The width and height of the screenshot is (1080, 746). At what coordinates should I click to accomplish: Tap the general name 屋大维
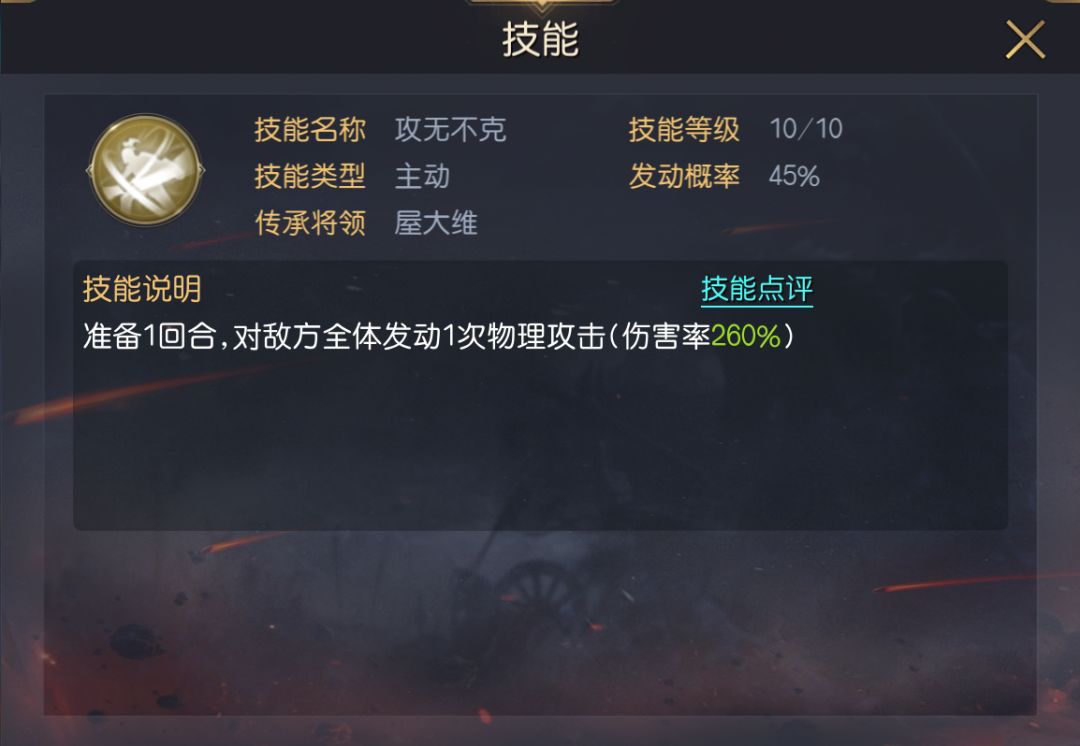tap(436, 223)
